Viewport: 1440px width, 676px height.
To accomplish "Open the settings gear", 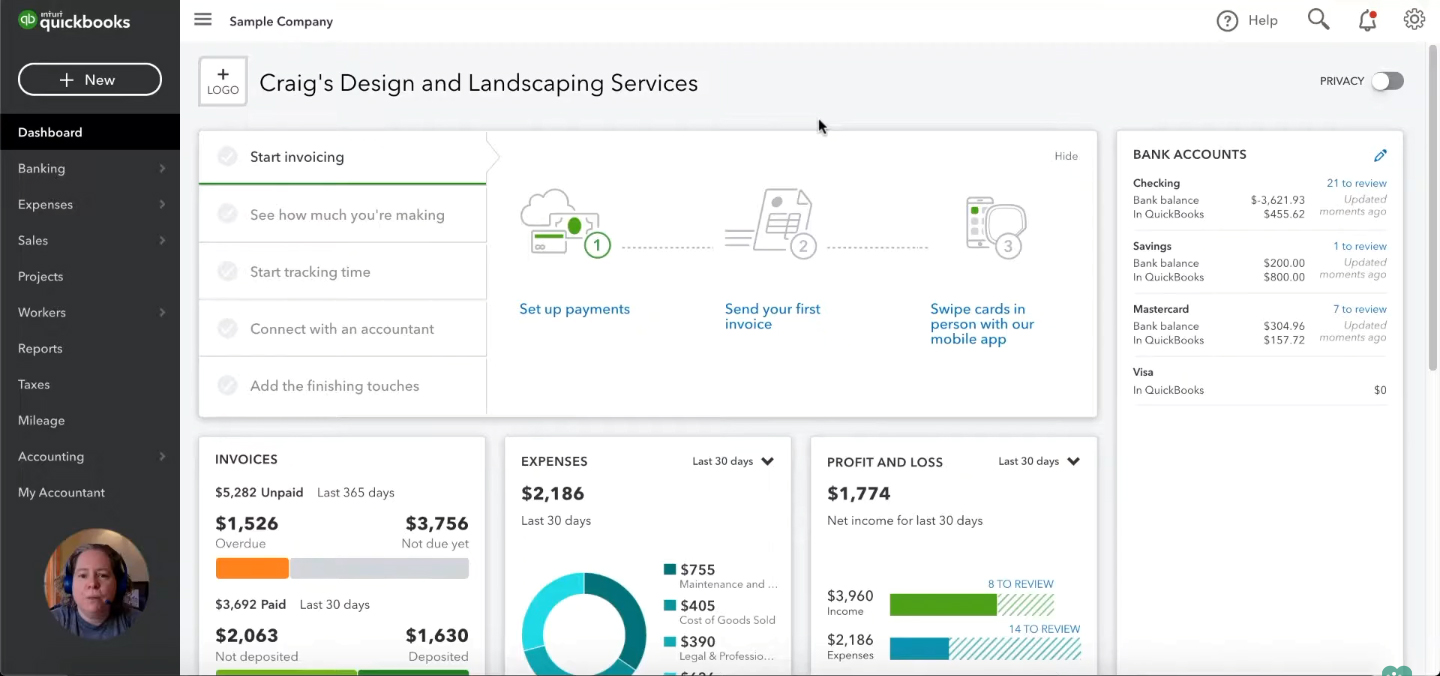I will point(1414,20).
